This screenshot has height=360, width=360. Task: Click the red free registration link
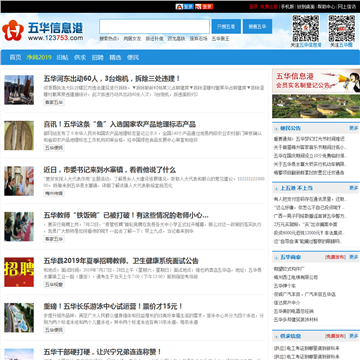pyautogui.click(x=269, y=7)
